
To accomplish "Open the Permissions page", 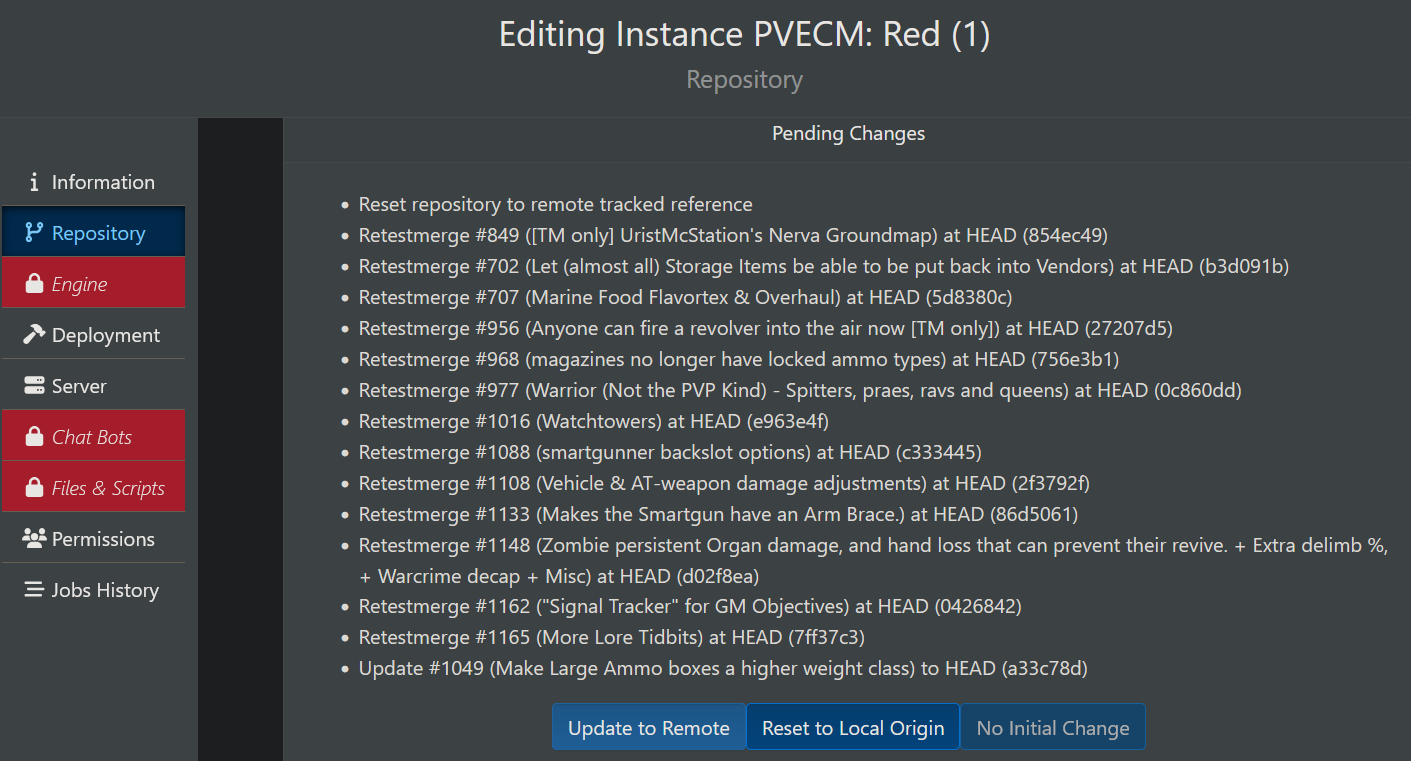I will pyautogui.click(x=103, y=539).
